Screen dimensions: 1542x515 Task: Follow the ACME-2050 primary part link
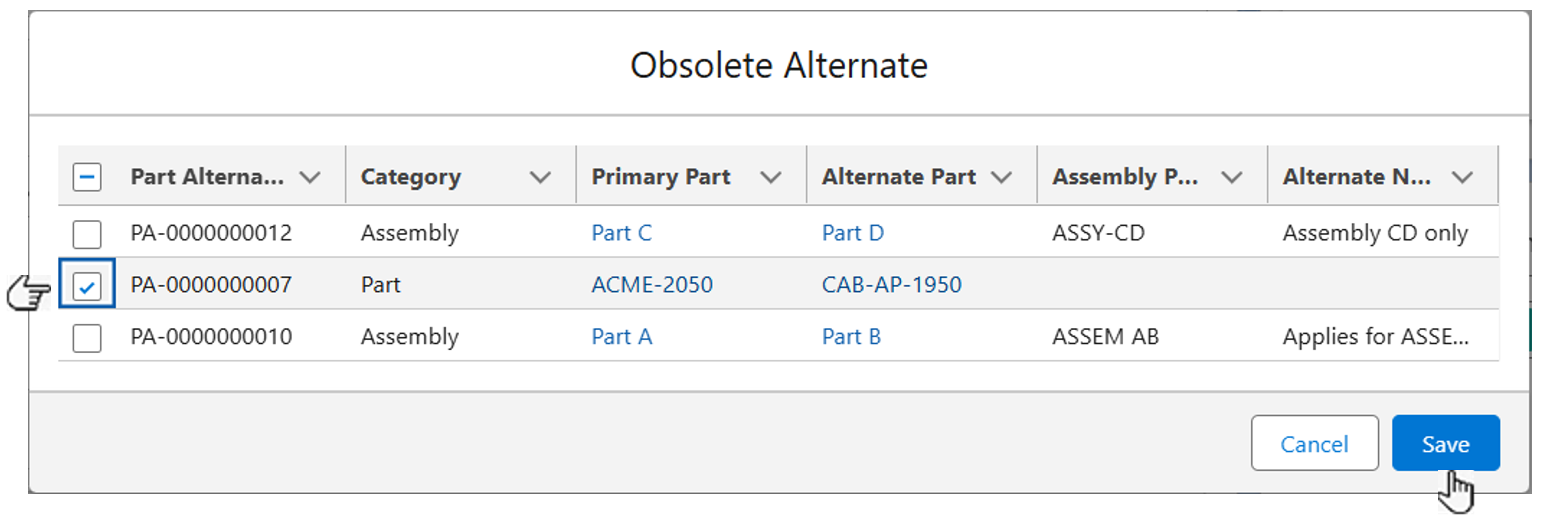pyautogui.click(x=652, y=286)
